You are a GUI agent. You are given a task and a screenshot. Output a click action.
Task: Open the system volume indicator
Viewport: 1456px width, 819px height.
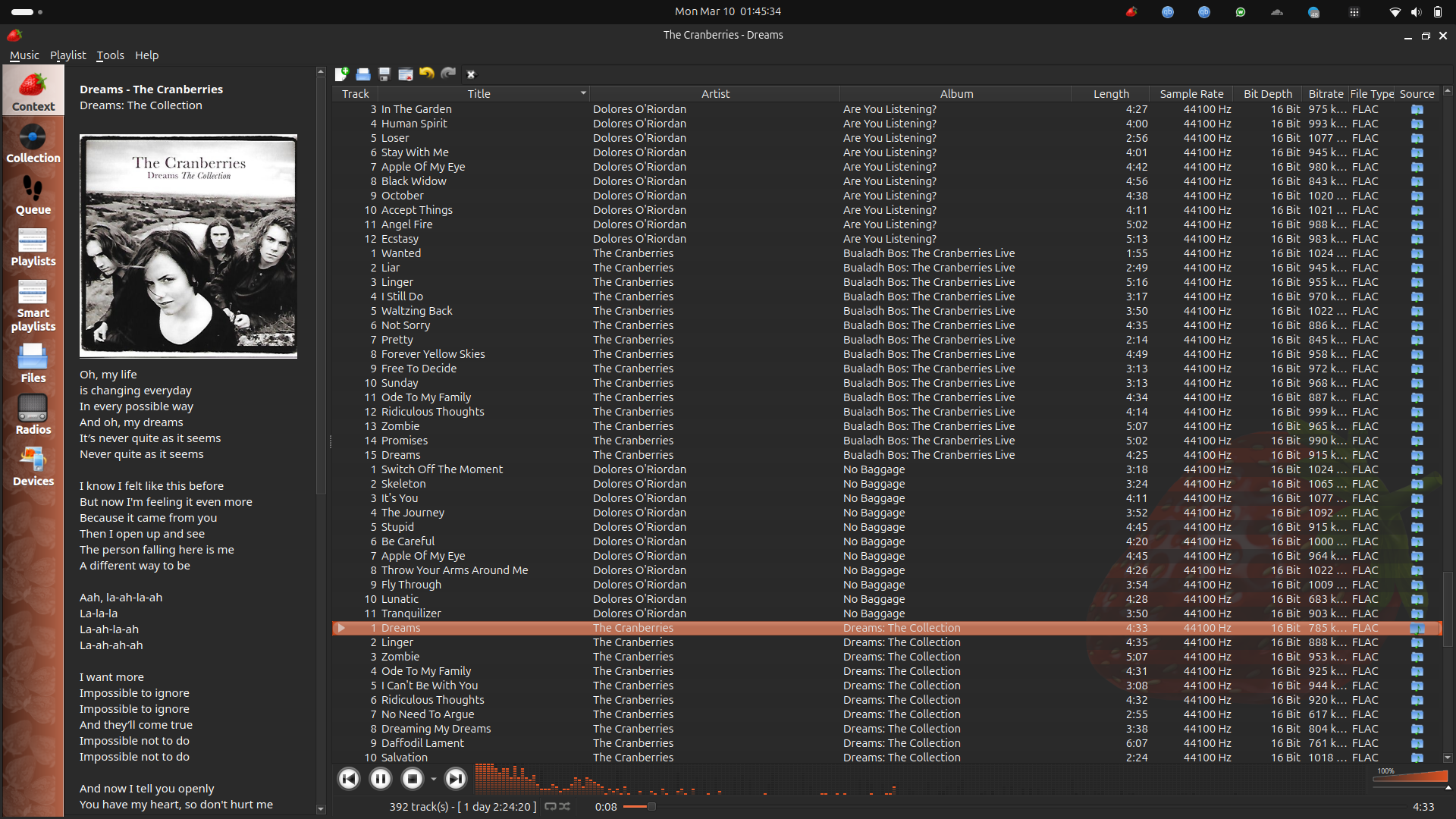point(1416,11)
